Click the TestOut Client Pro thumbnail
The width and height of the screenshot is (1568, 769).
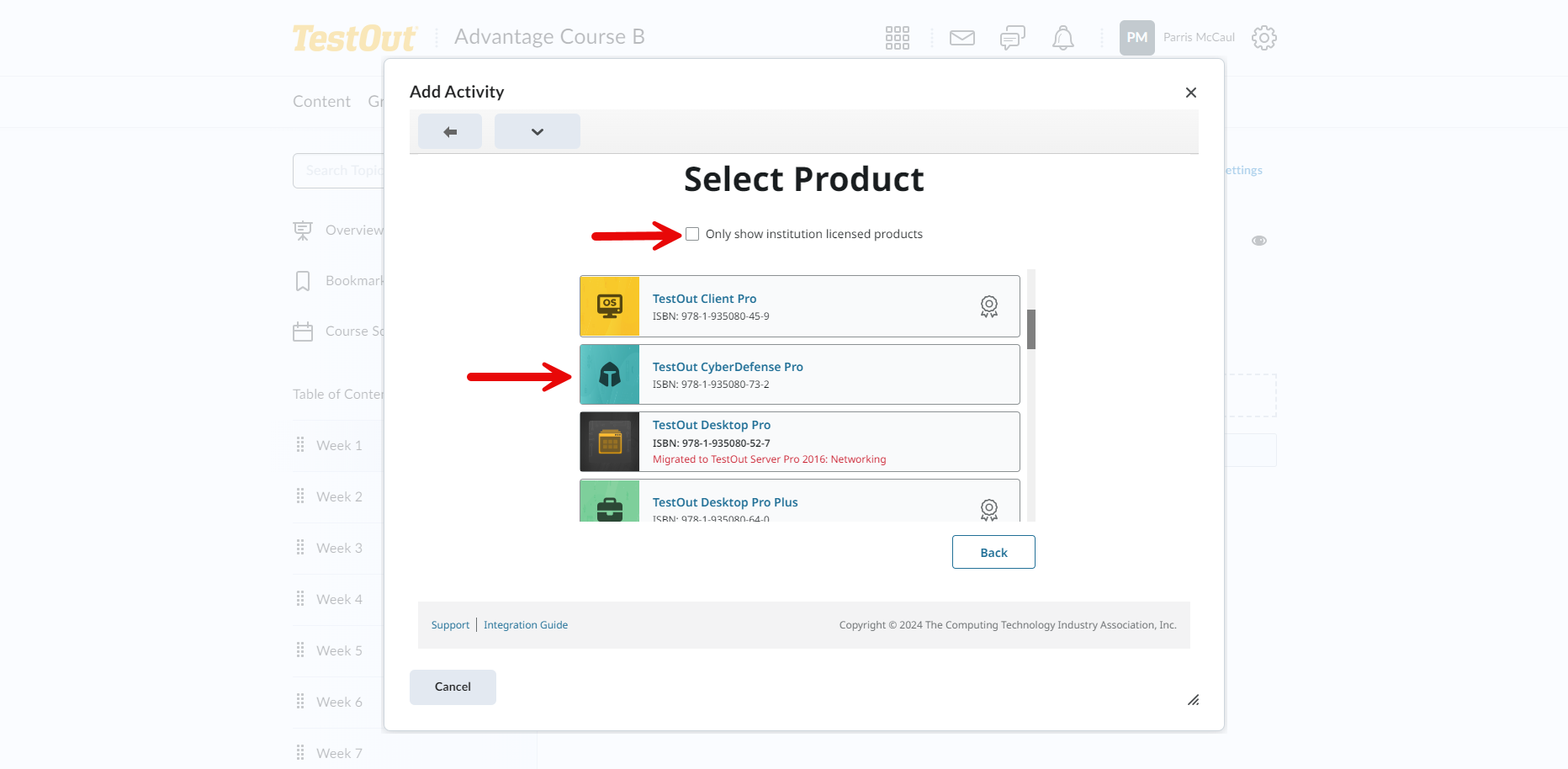[x=610, y=306]
